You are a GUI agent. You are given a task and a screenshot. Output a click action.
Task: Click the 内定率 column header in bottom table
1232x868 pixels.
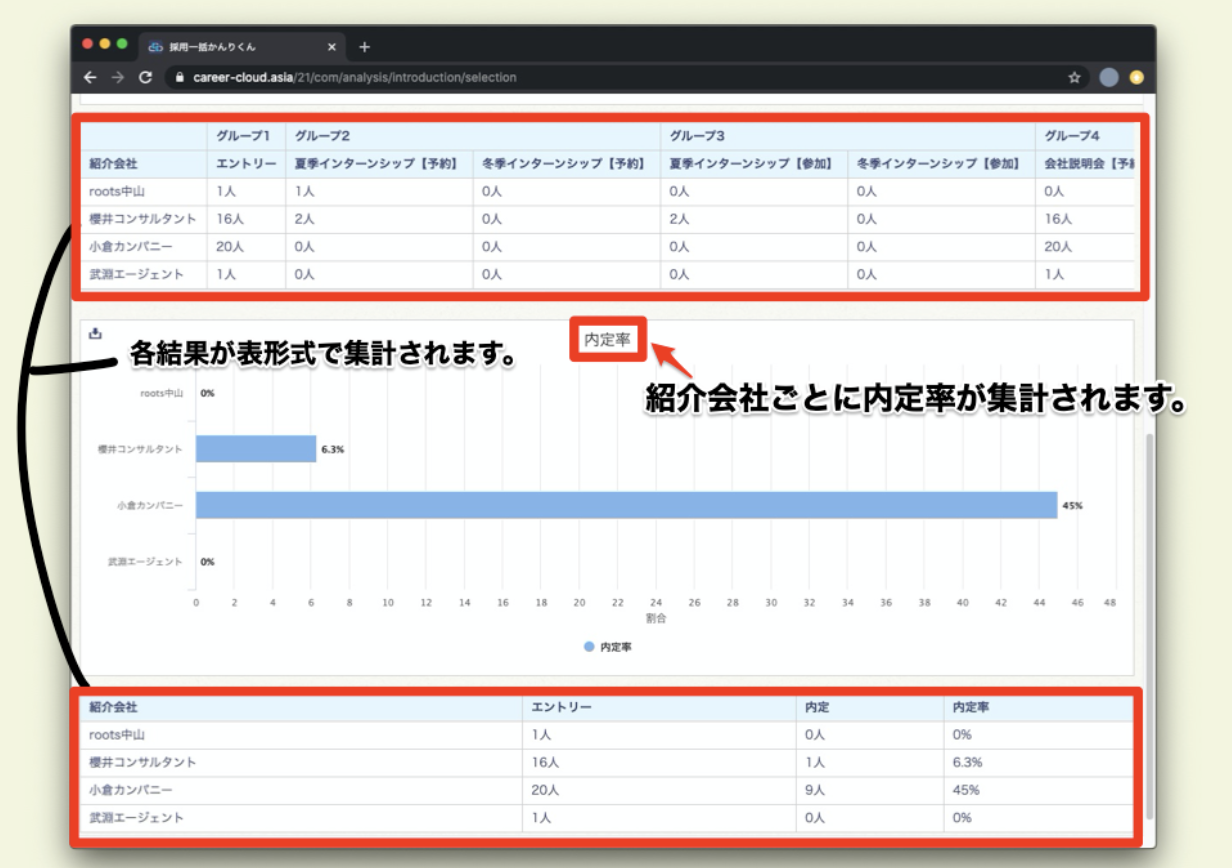coord(970,707)
